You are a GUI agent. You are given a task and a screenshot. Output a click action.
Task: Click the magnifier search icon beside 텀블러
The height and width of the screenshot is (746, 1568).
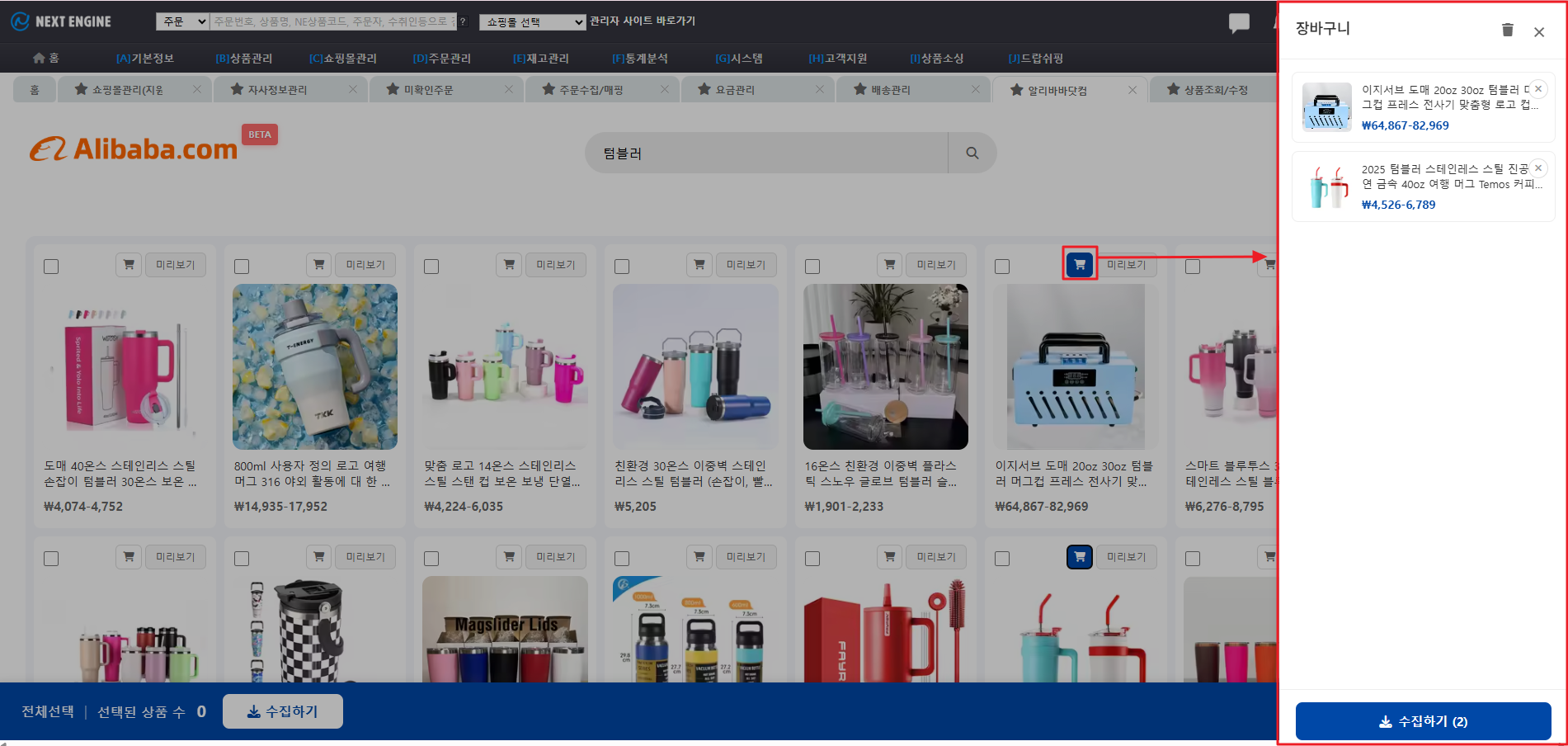(972, 153)
